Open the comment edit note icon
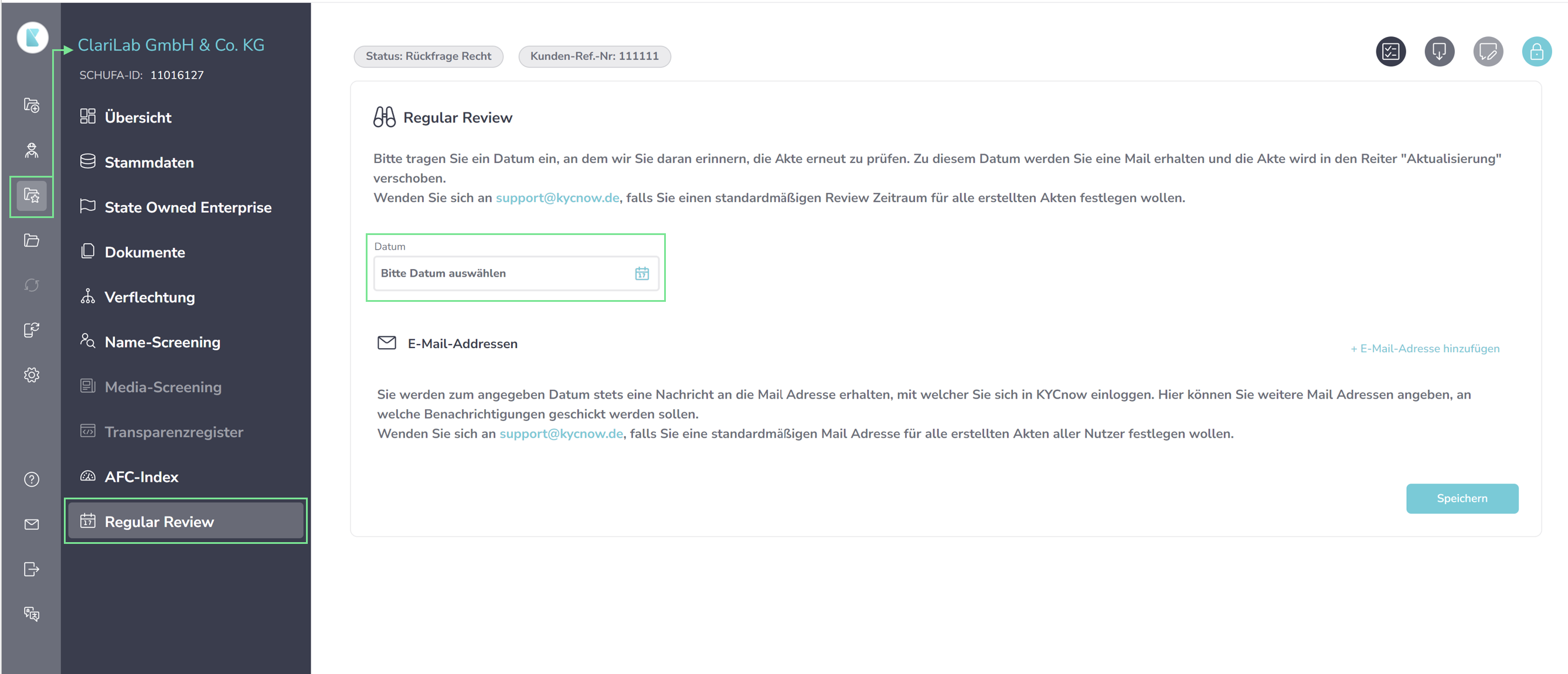This screenshot has width=1568, height=674. (1488, 52)
